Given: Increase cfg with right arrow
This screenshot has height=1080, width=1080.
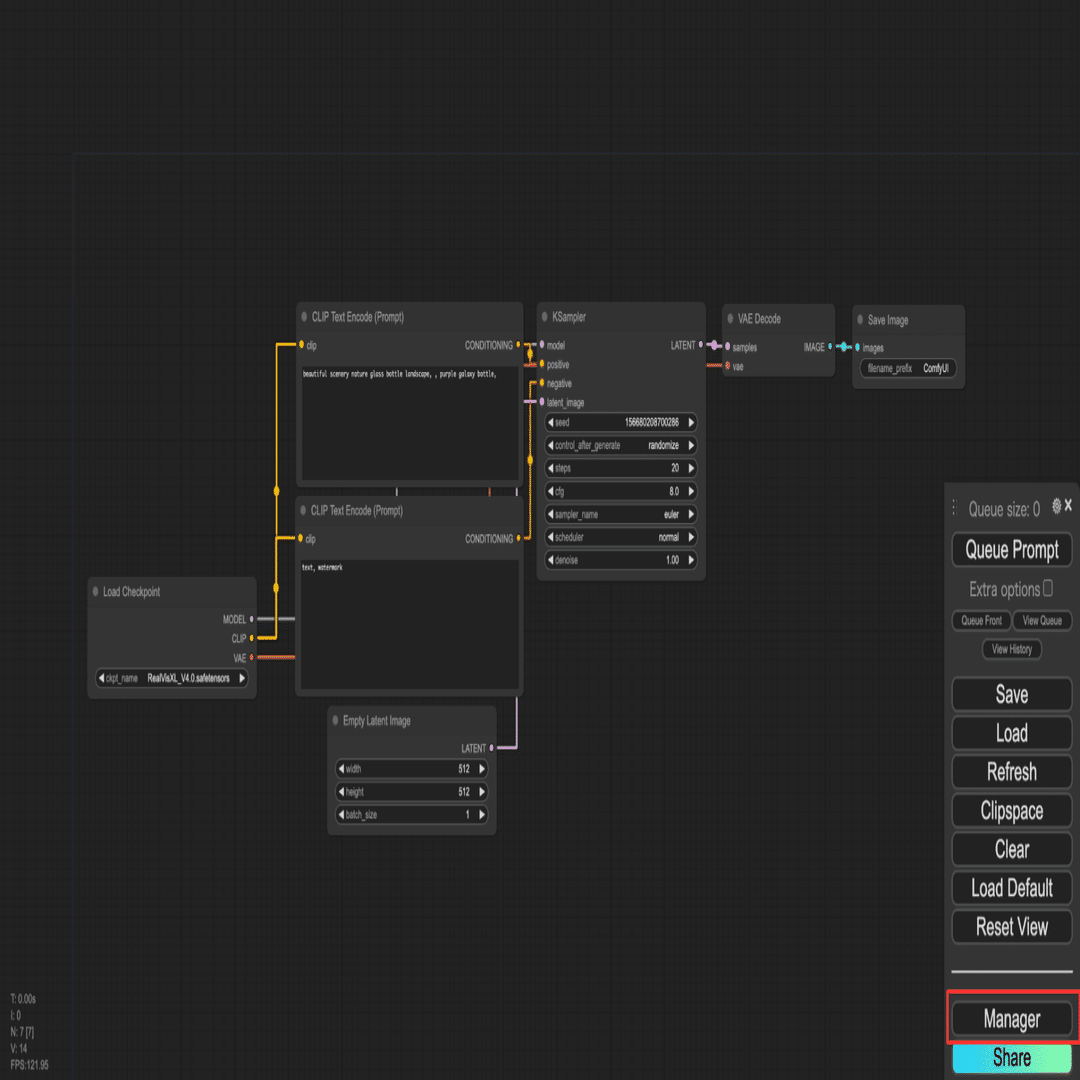Looking at the screenshot, I should click(x=691, y=491).
